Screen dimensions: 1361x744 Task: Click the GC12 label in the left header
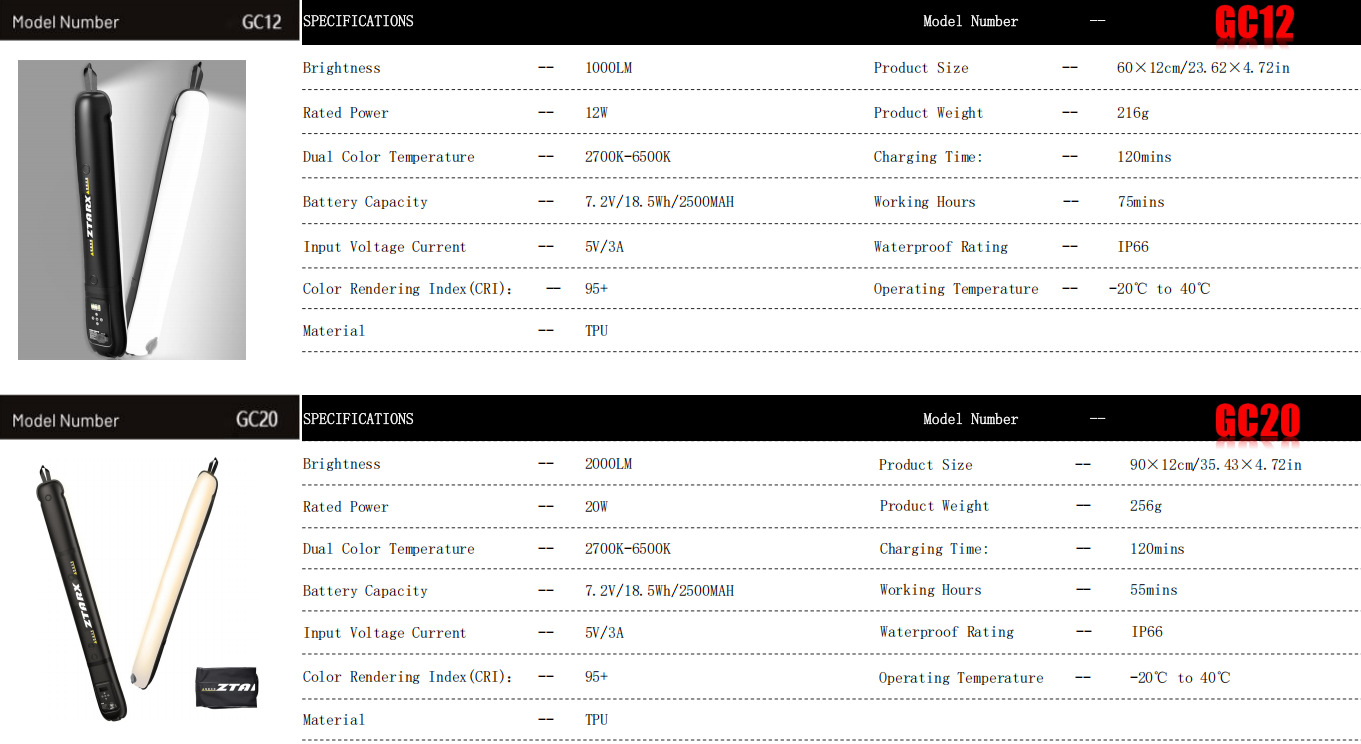pyautogui.click(x=262, y=21)
